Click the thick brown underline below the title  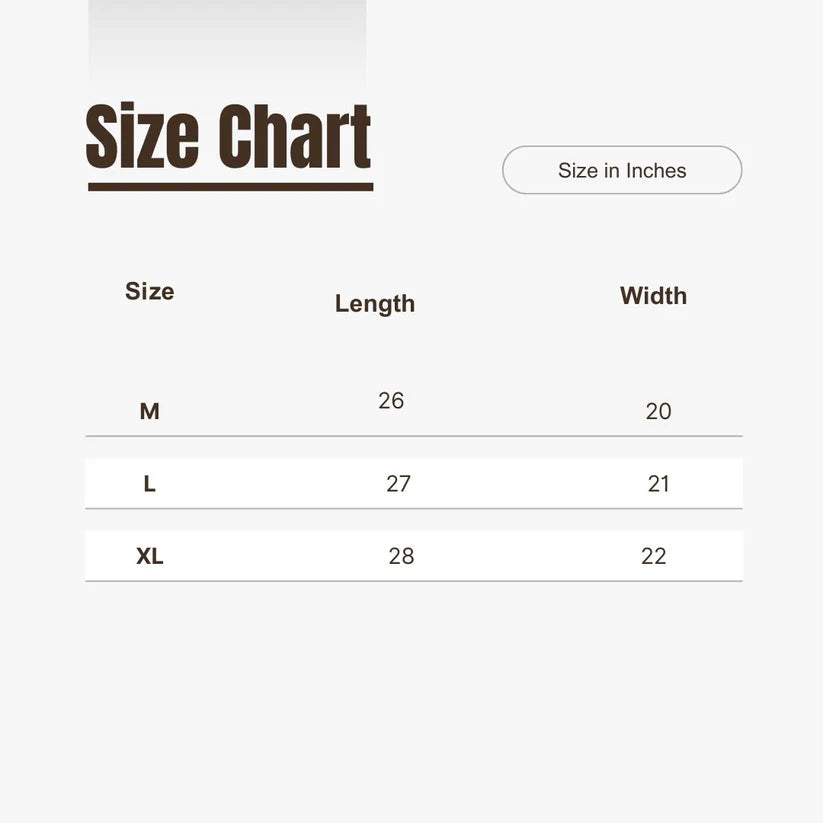click(230, 187)
